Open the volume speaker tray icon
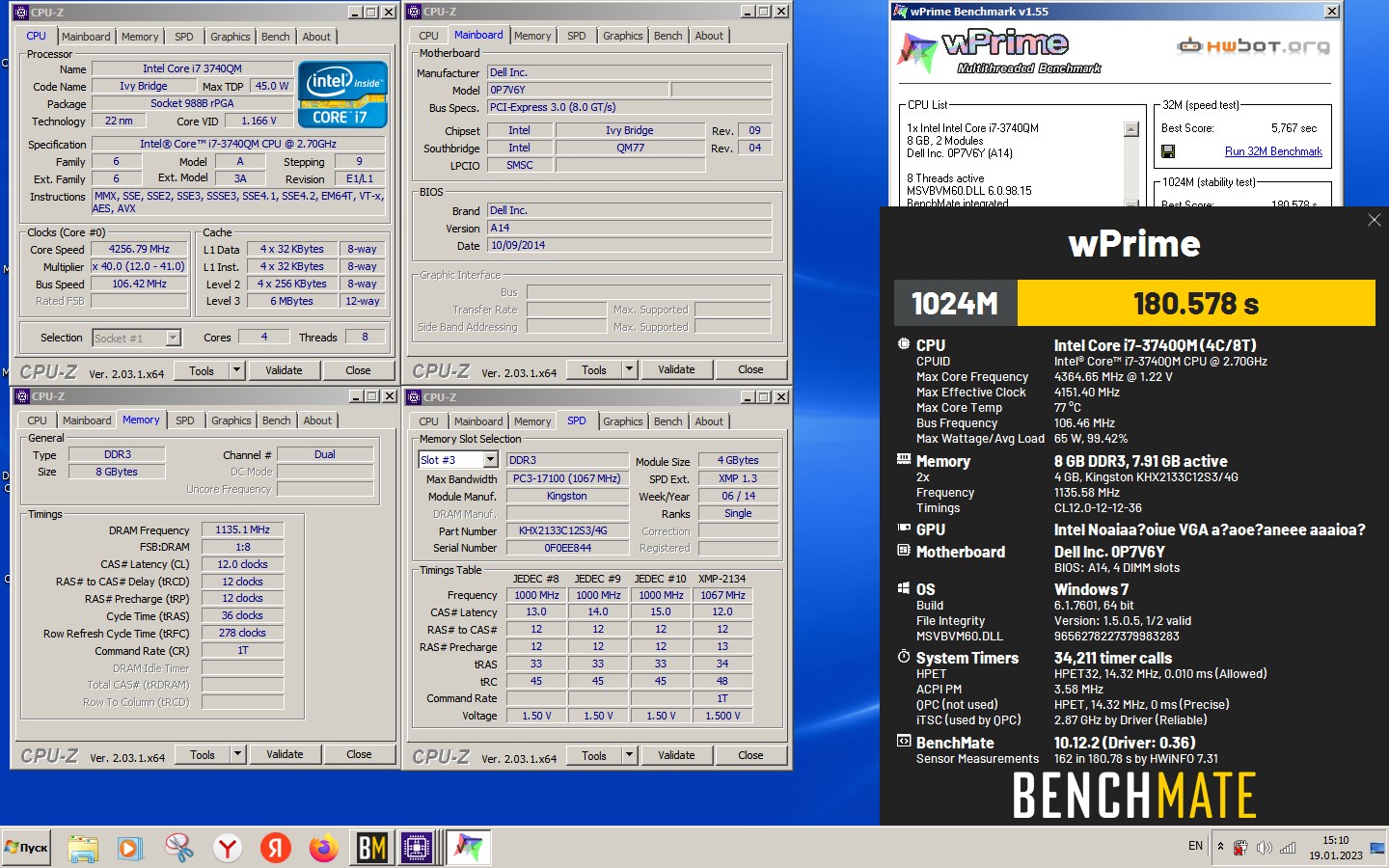This screenshot has width=1389, height=868. [x=1264, y=848]
